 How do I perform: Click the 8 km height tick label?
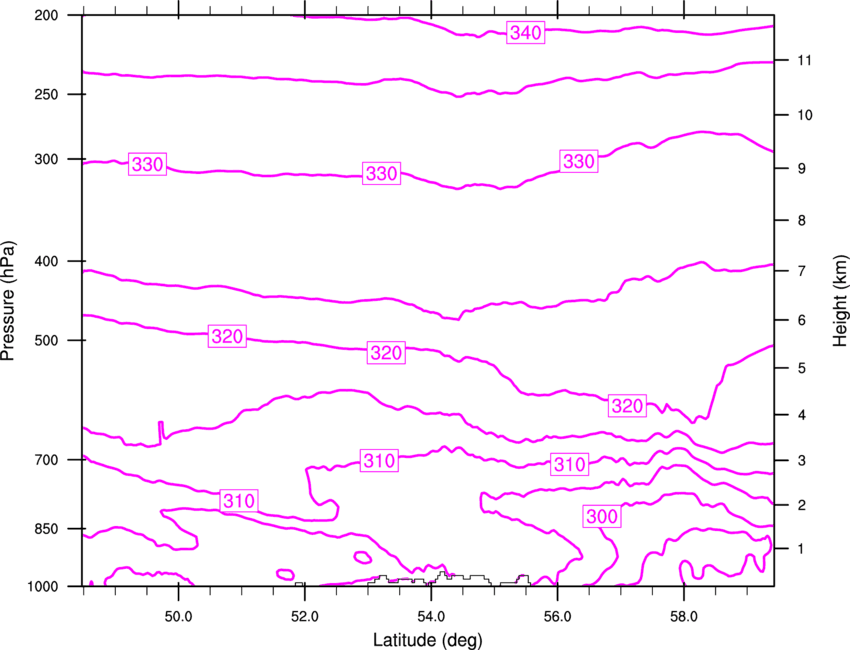click(x=802, y=221)
